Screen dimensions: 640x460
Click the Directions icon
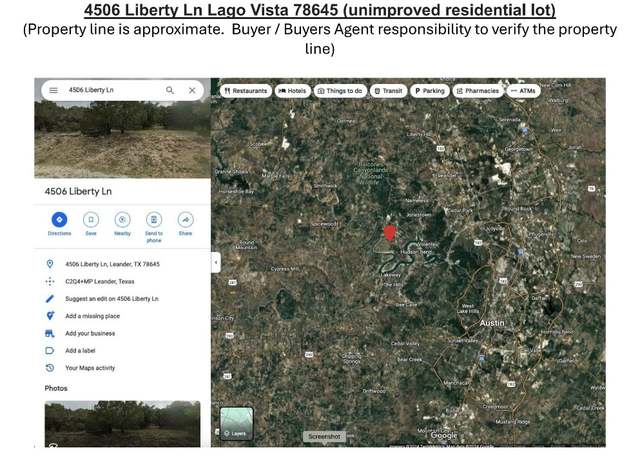pyautogui.click(x=59, y=220)
